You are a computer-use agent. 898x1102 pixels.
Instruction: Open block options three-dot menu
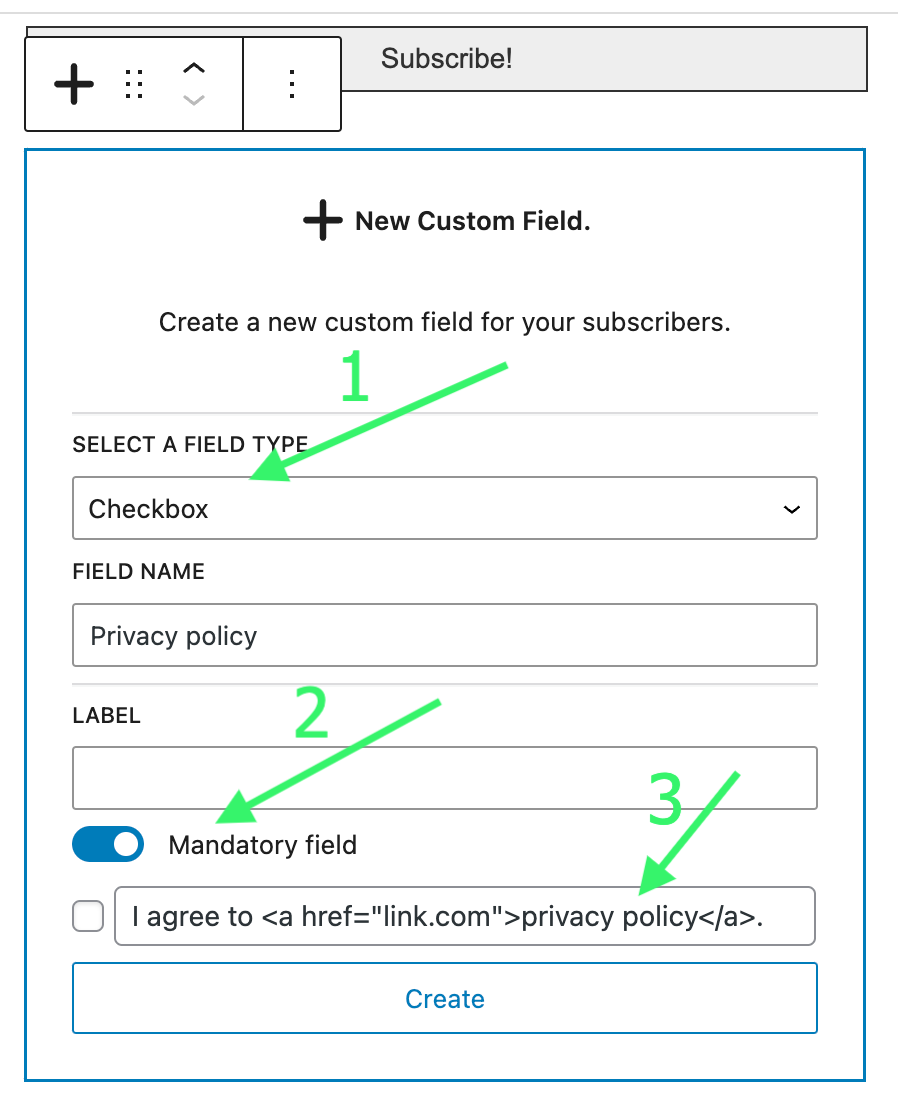point(292,84)
